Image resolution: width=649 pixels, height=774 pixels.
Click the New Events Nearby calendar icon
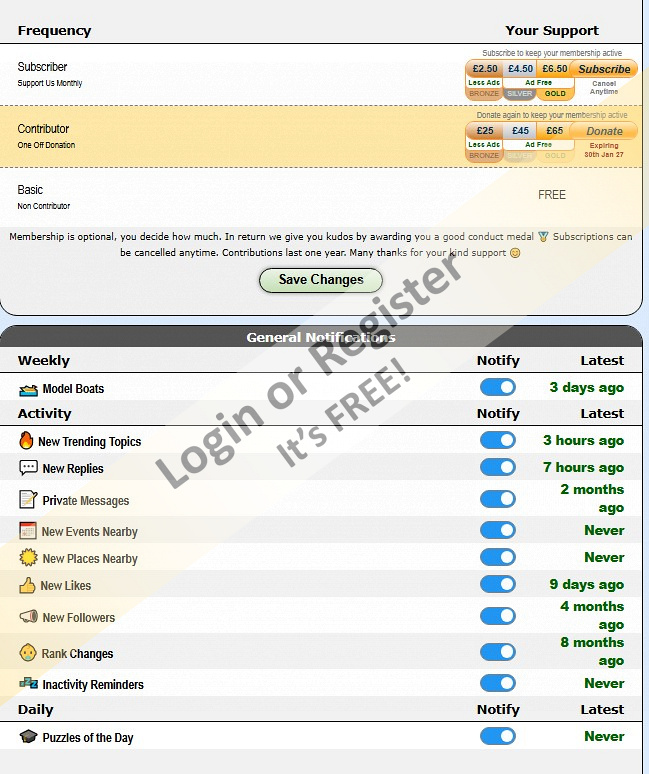click(28, 532)
